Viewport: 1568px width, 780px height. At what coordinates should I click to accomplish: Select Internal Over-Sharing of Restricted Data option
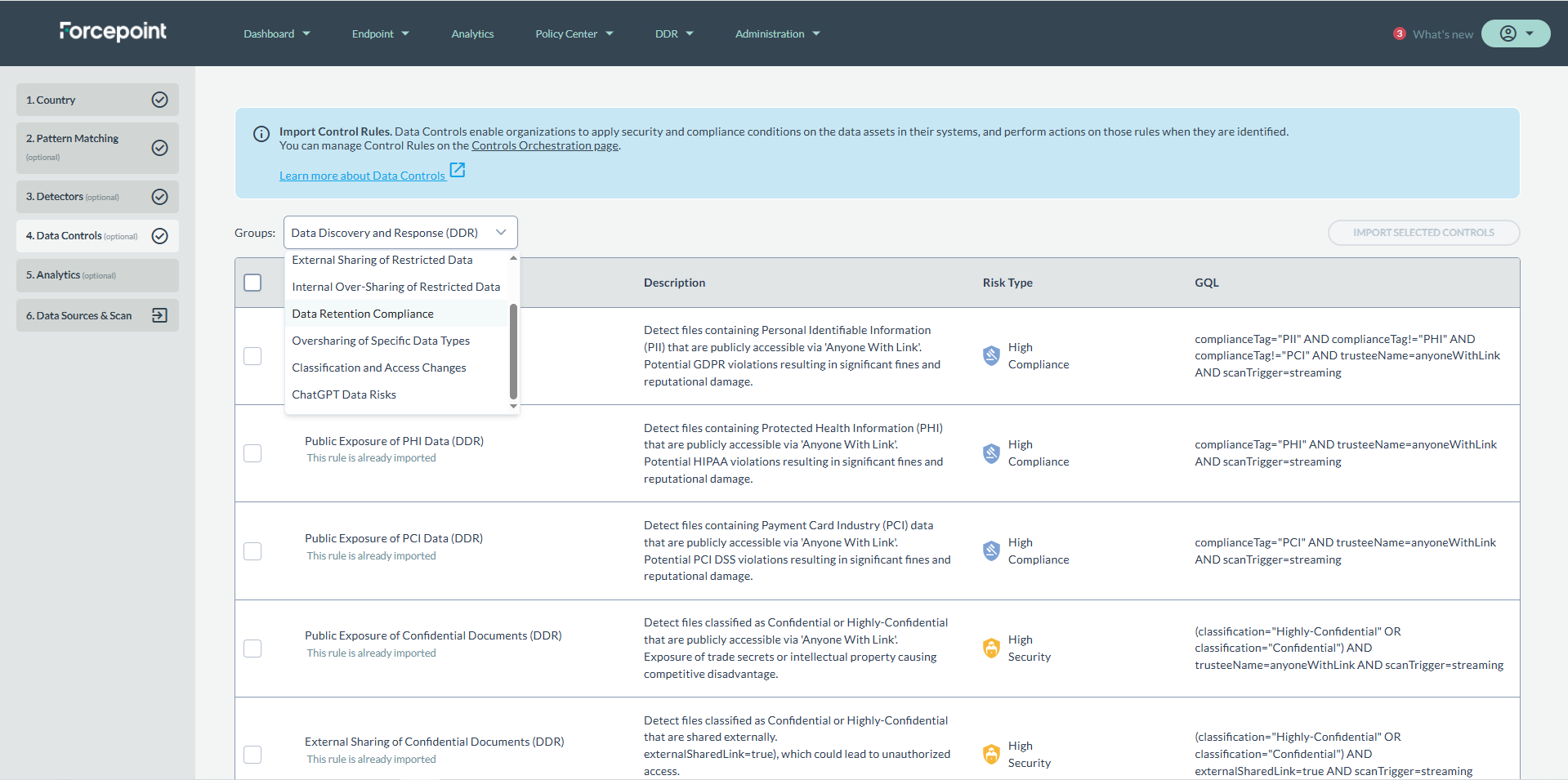396,287
